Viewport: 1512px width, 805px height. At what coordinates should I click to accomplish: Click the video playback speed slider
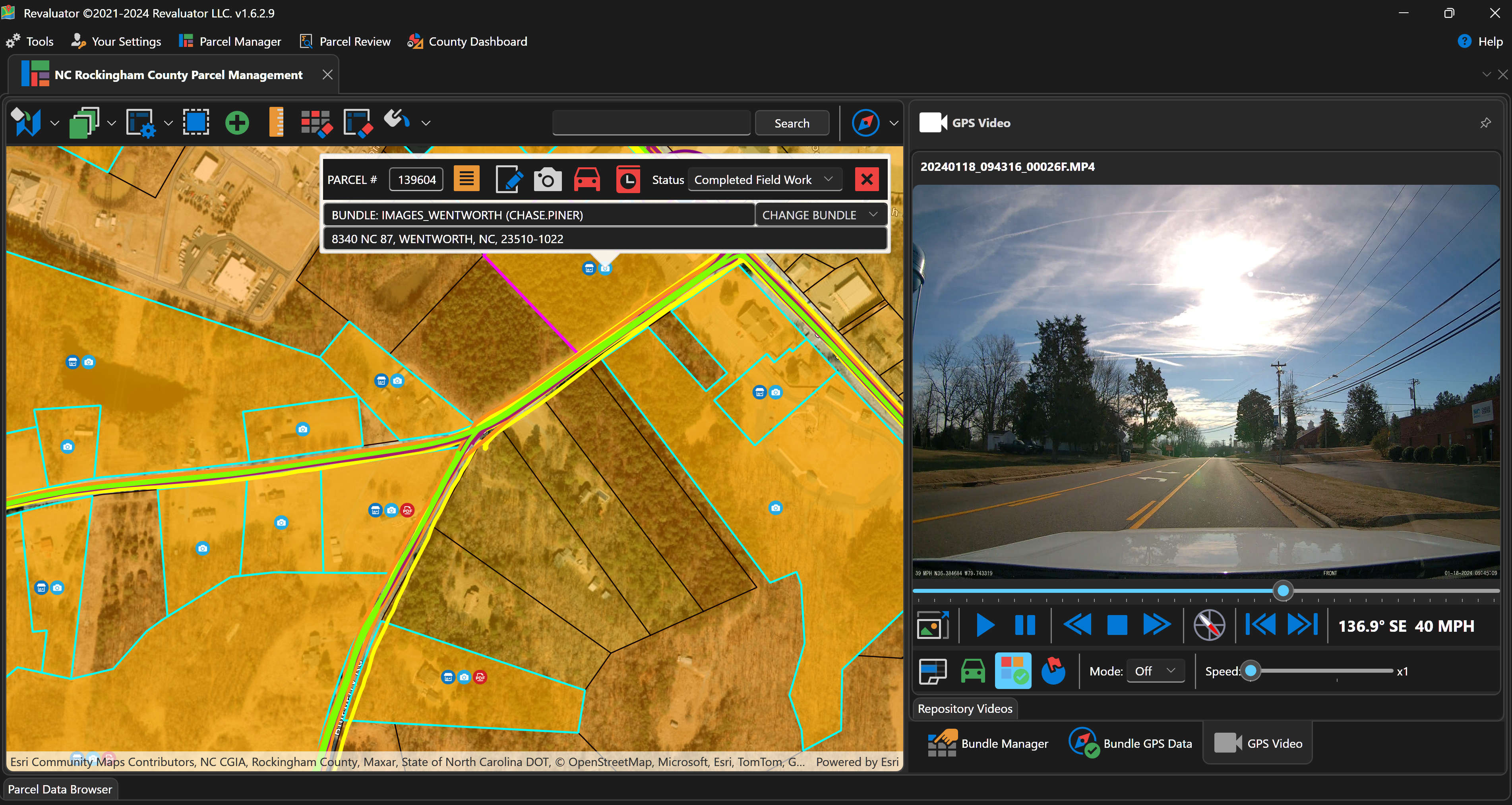coord(1320,671)
